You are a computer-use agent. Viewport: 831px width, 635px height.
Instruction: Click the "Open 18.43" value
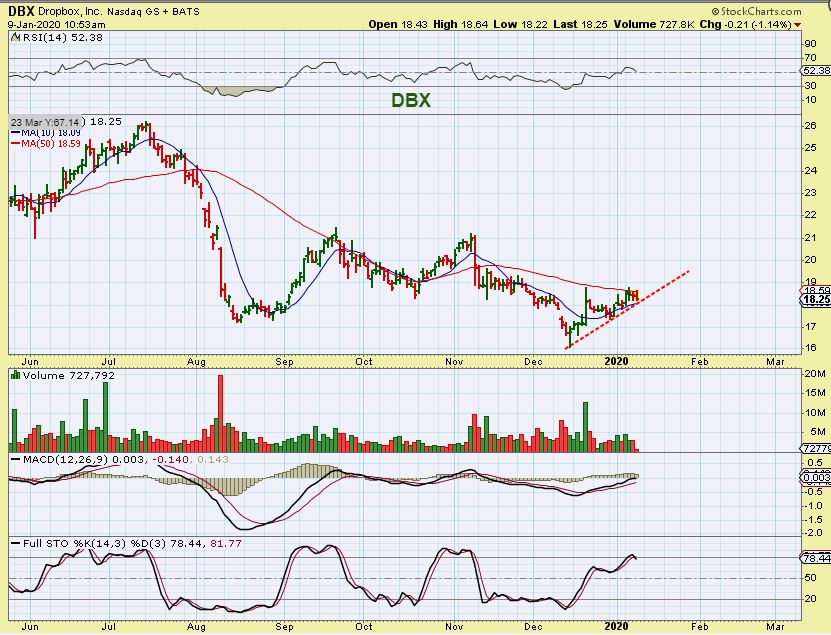(x=398, y=24)
